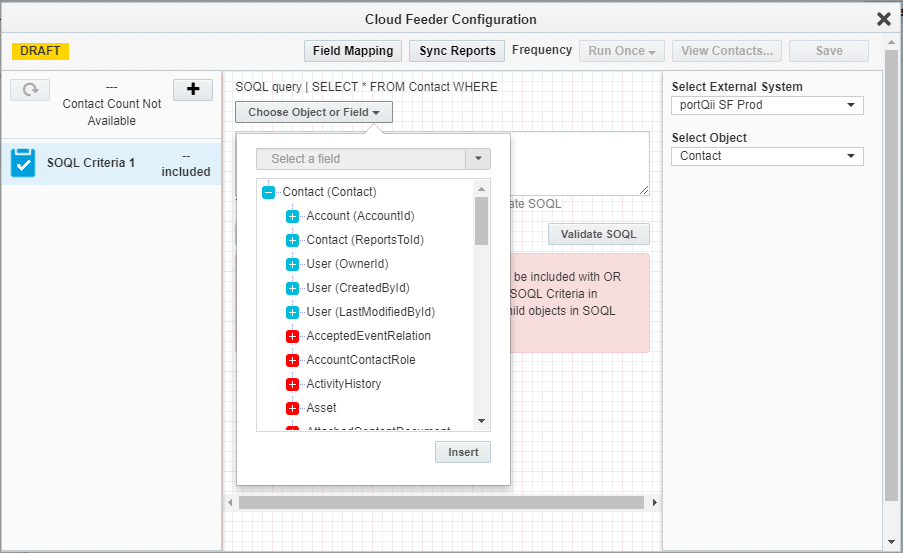
Task: Click Insert to add selected field
Action: point(463,452)
